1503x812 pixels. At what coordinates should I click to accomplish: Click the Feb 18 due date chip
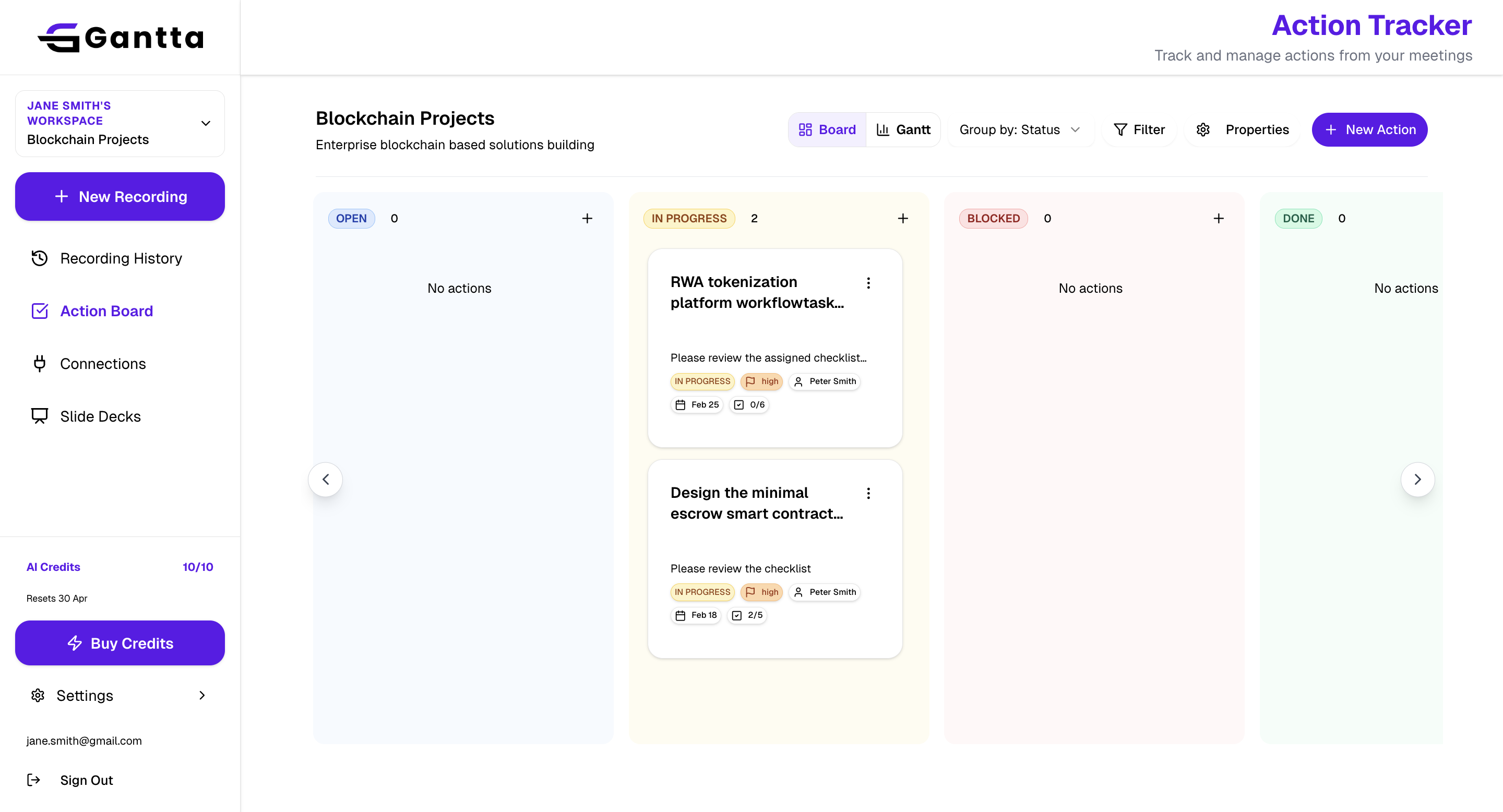696,615
